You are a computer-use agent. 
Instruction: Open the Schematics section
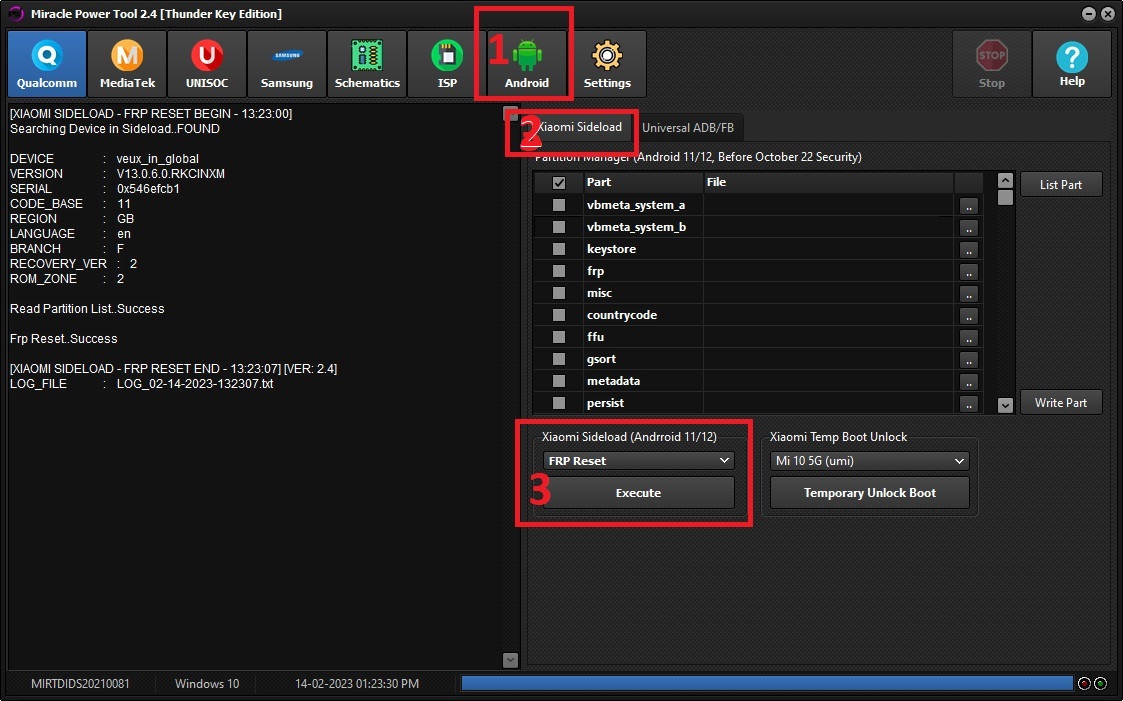[x=367, y=64]
